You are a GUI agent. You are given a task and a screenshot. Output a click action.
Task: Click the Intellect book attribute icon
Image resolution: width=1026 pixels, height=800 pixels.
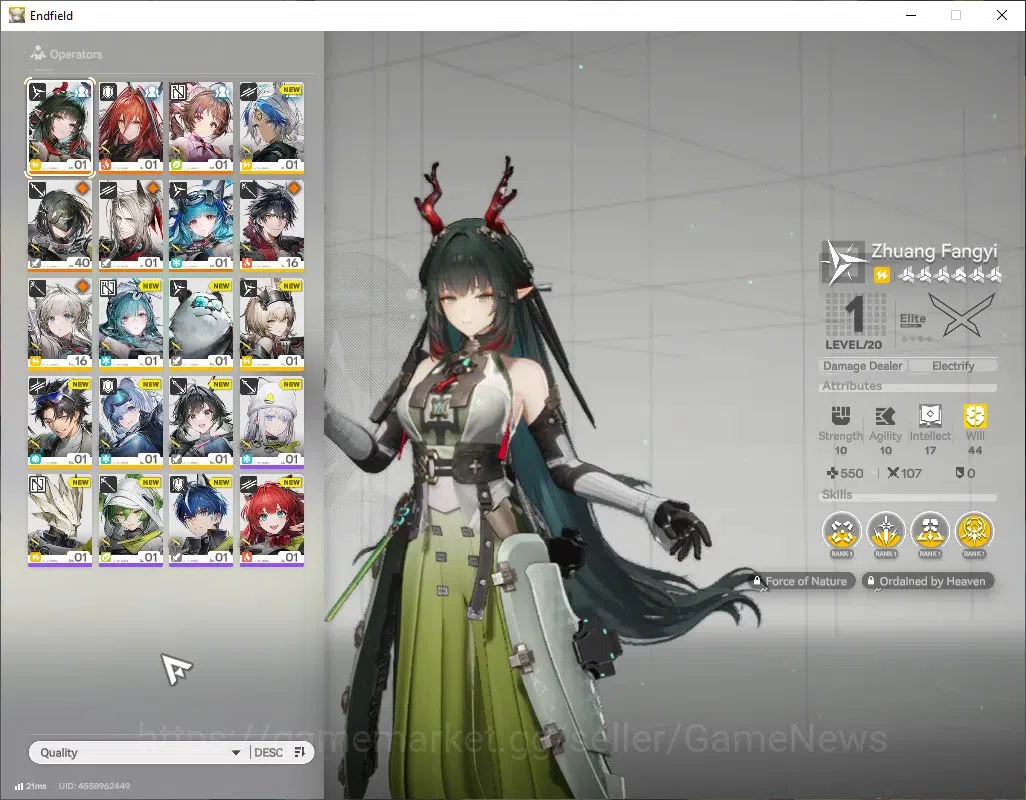(930, 415)
